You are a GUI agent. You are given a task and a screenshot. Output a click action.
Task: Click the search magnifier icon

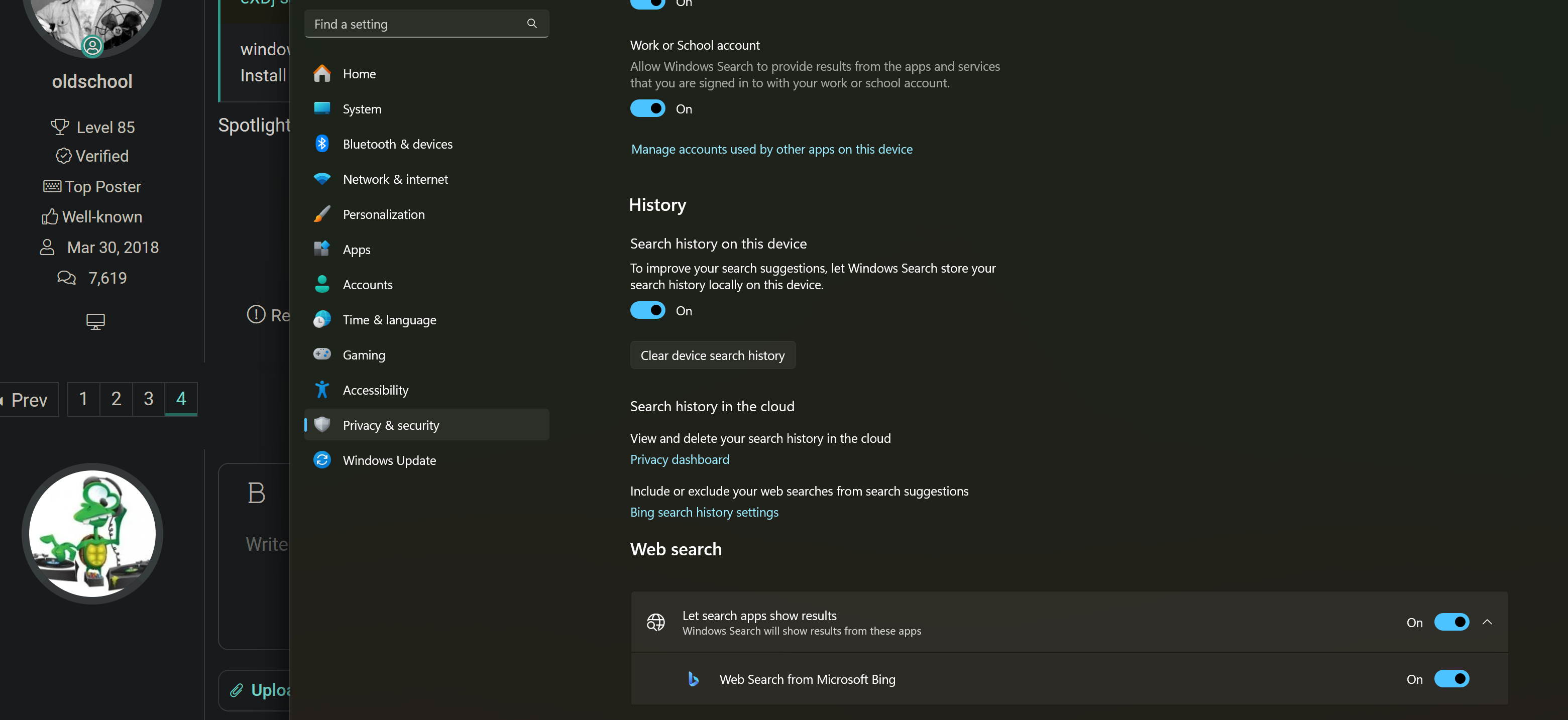click(532, 24)
